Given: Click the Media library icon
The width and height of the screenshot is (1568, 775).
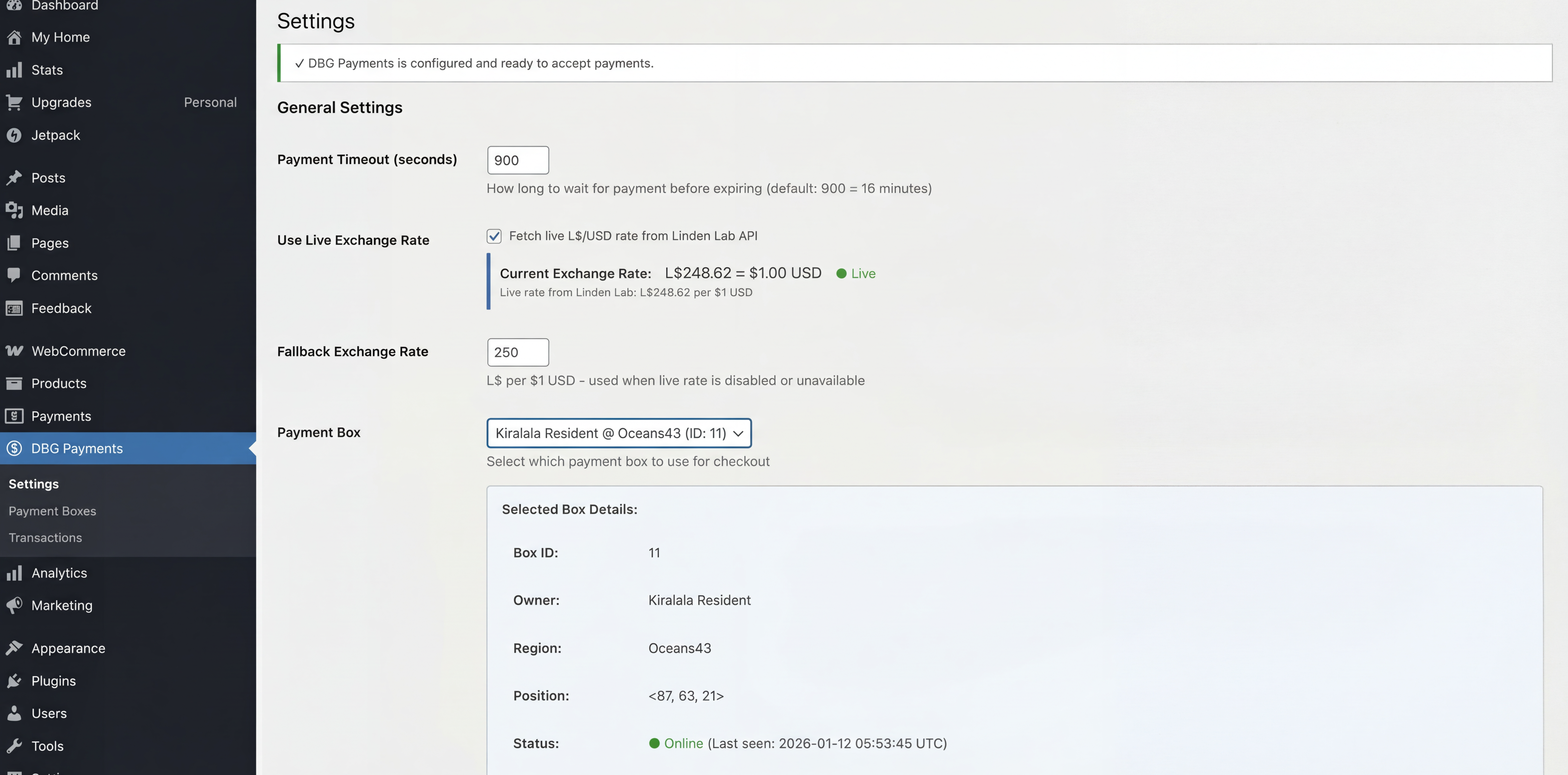Looking at the screenshot, I should pos(14,210).
